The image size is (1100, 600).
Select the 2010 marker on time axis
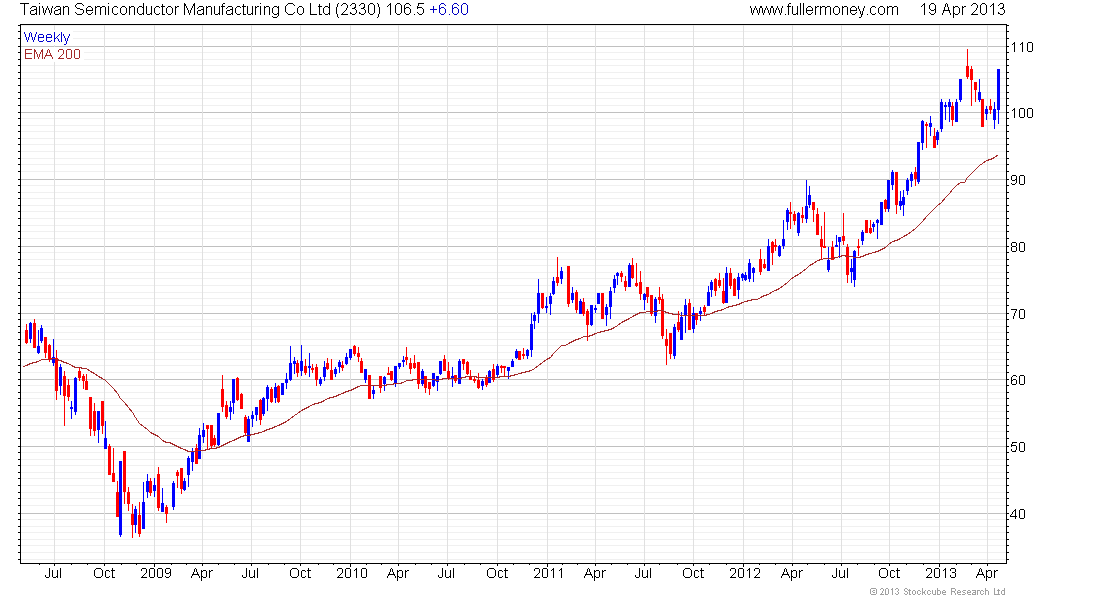point(351,574)
